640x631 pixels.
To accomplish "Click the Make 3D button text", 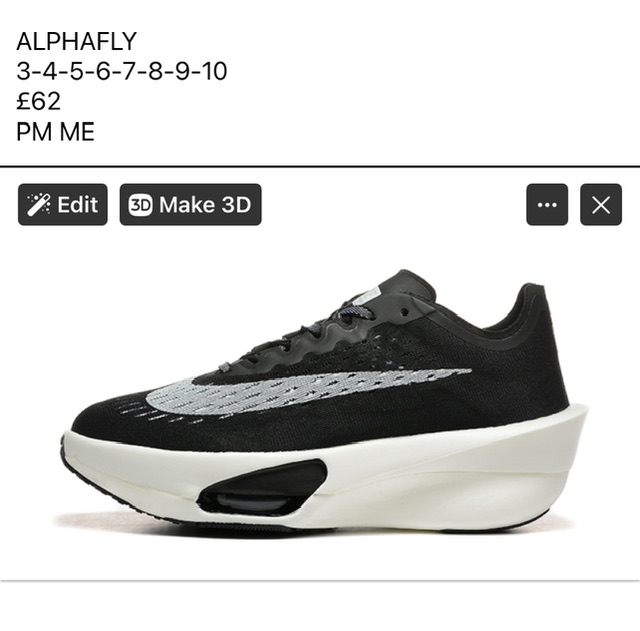I will point(205,204).
